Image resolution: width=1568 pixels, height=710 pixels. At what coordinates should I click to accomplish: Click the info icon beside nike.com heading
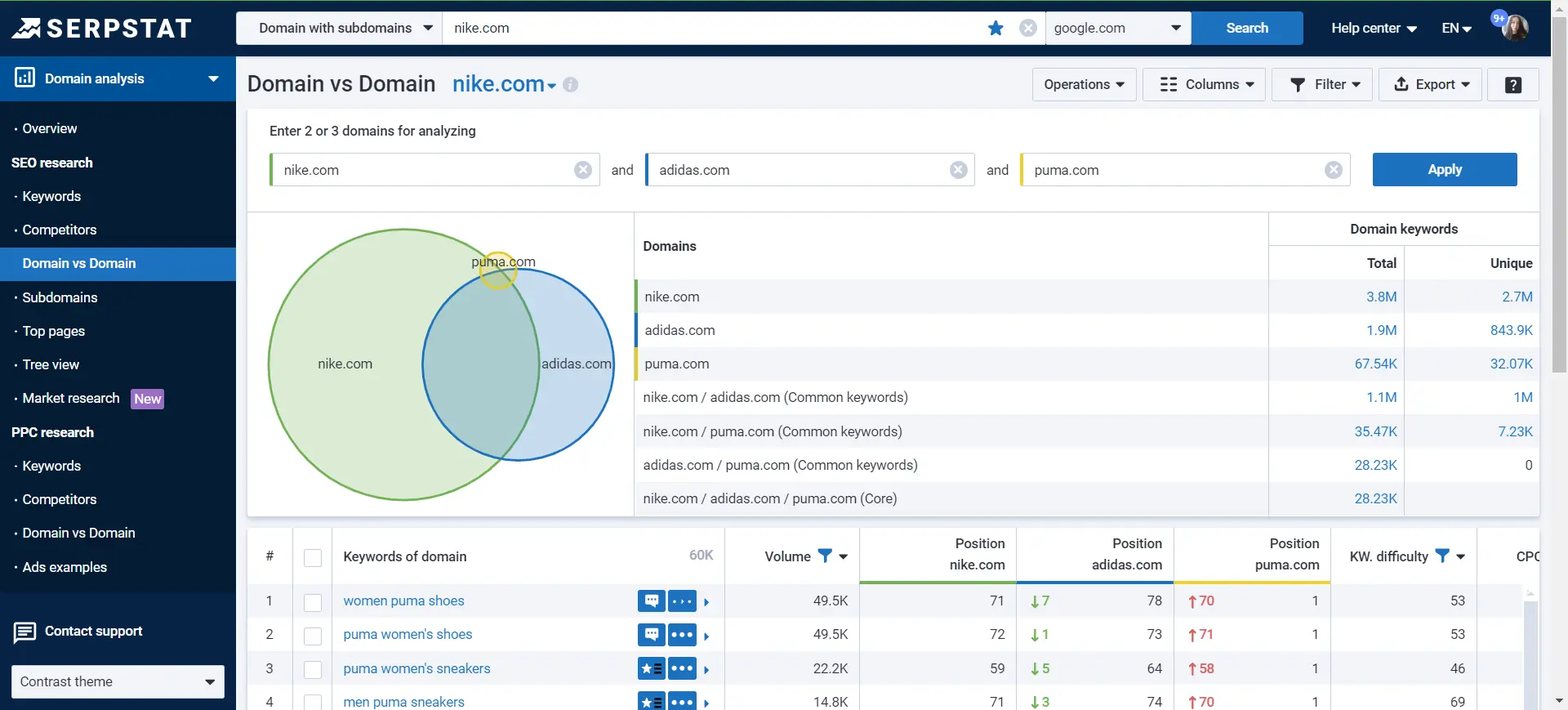pos(571,85)
